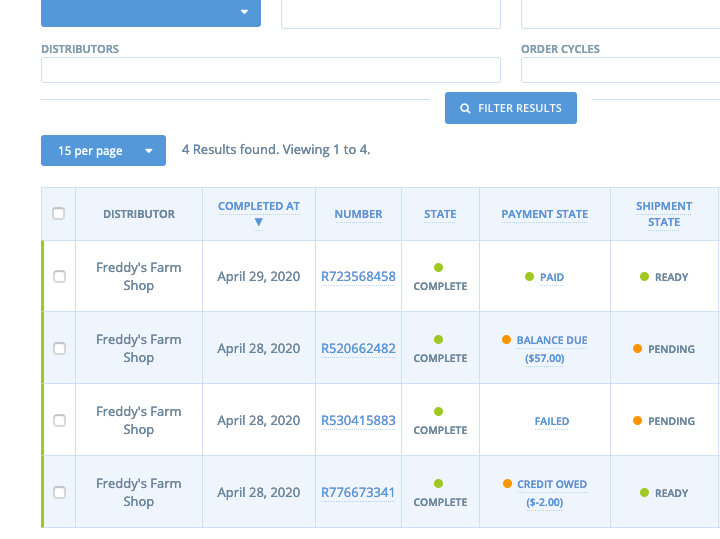720x539 pixels.
Task: Click orange PENDING dot for order R520662482
Action: pyautogui.click(x=637, y=348)
